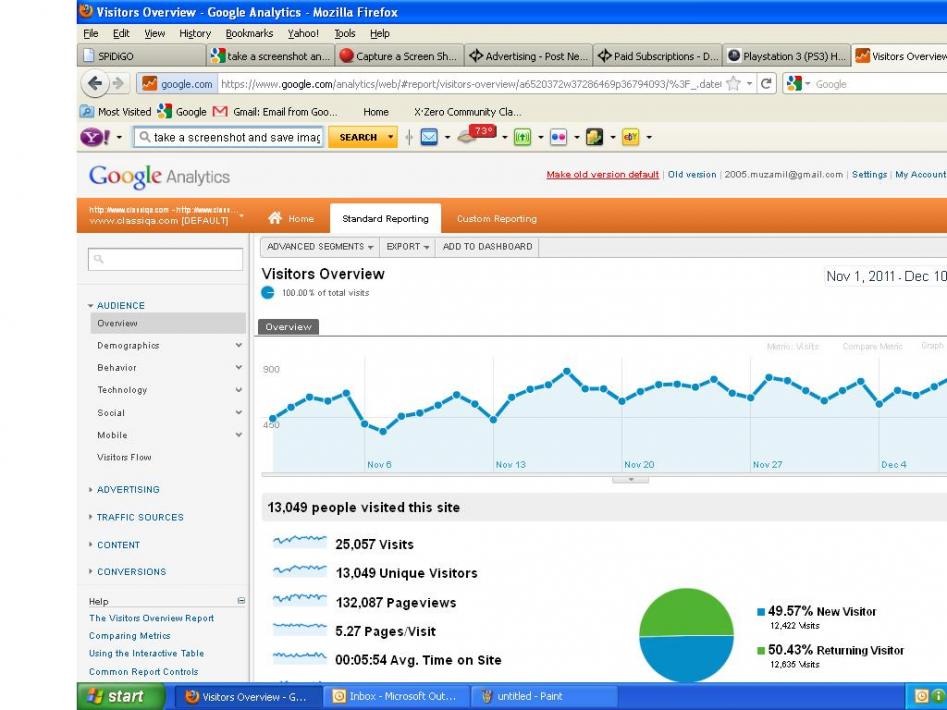Switch to Inbox - Microsoft Outlook taskbar item

(x=395, y=696)
